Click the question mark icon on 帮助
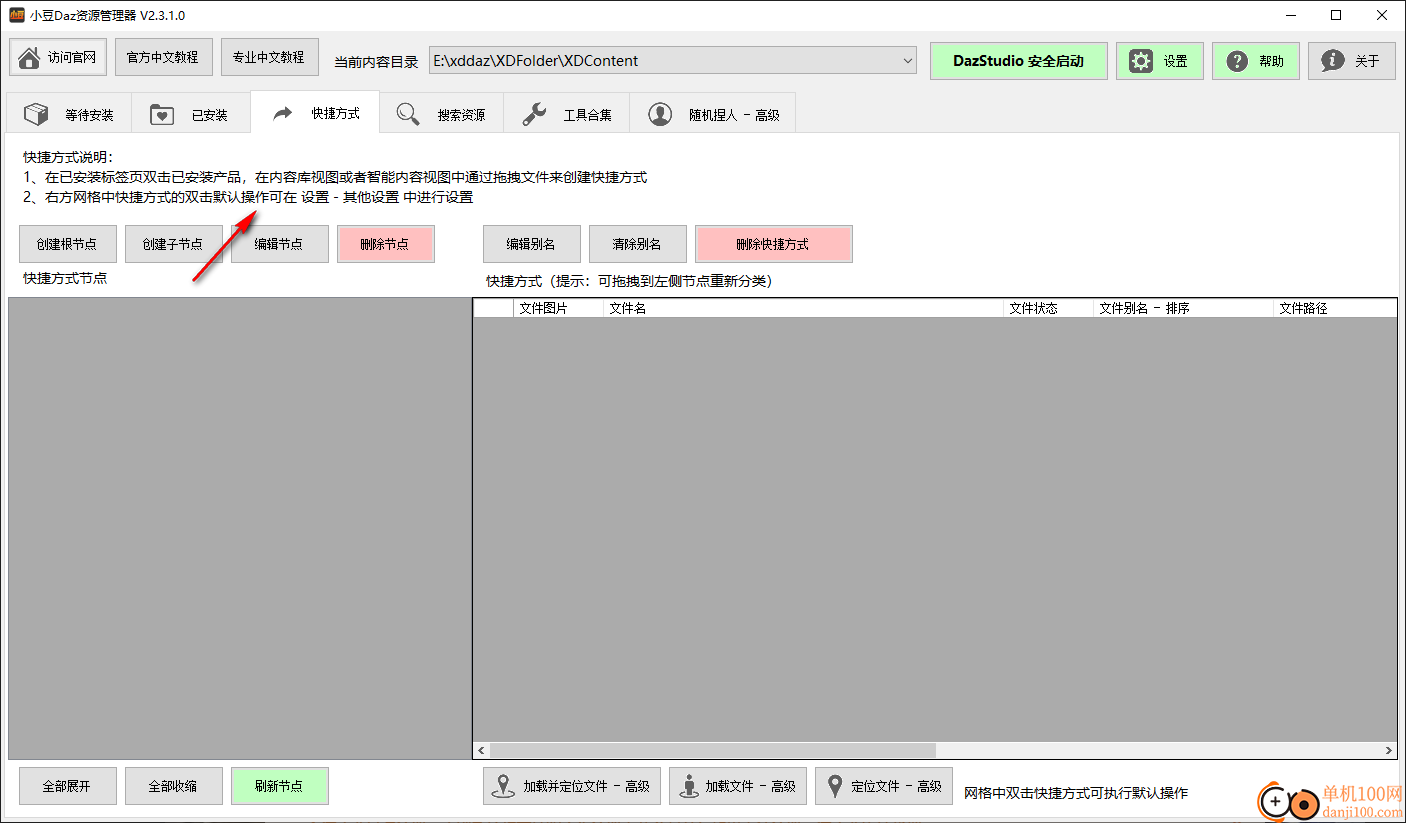Viewport: 1406px width, 823px height. (x=1237, y=61)
